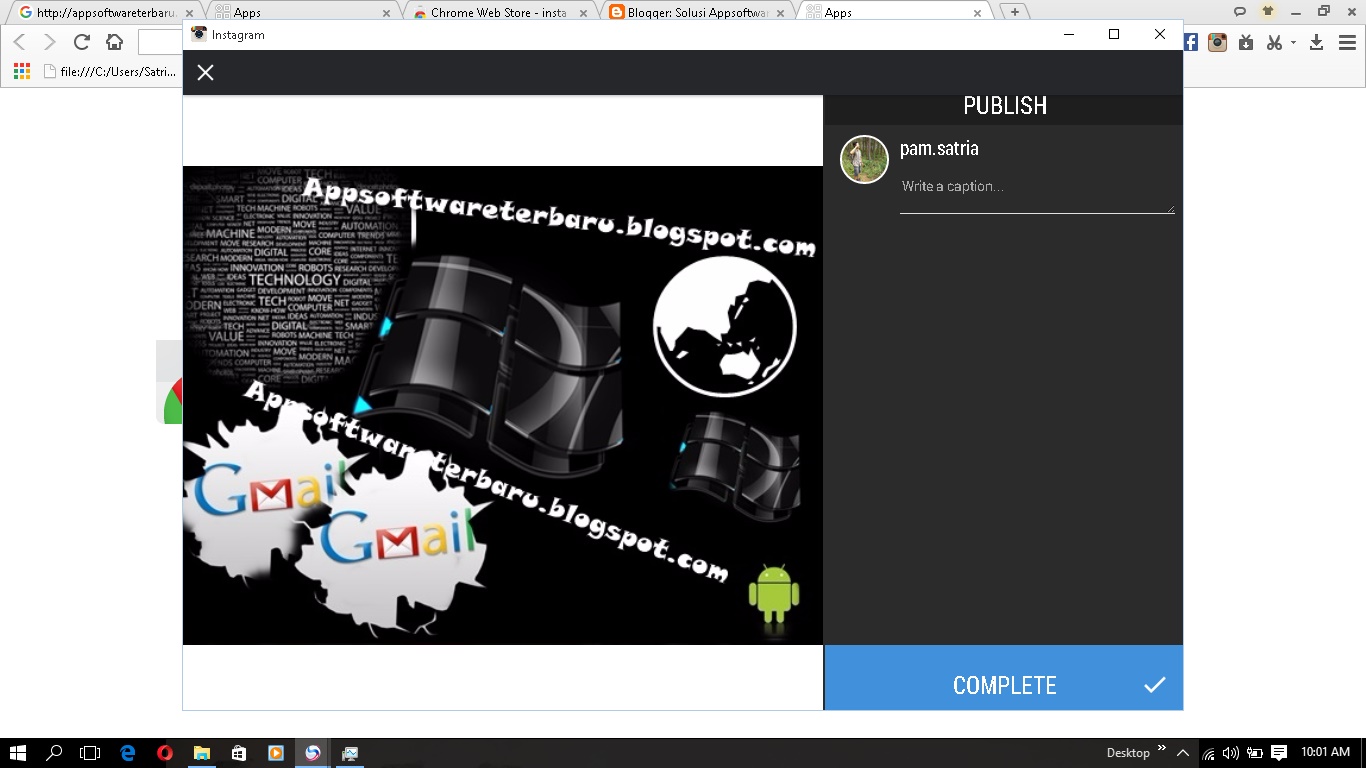Switch to the appsoftwareterbaru browser tab
Screen dimensions: 1366x768
point(105,13)
